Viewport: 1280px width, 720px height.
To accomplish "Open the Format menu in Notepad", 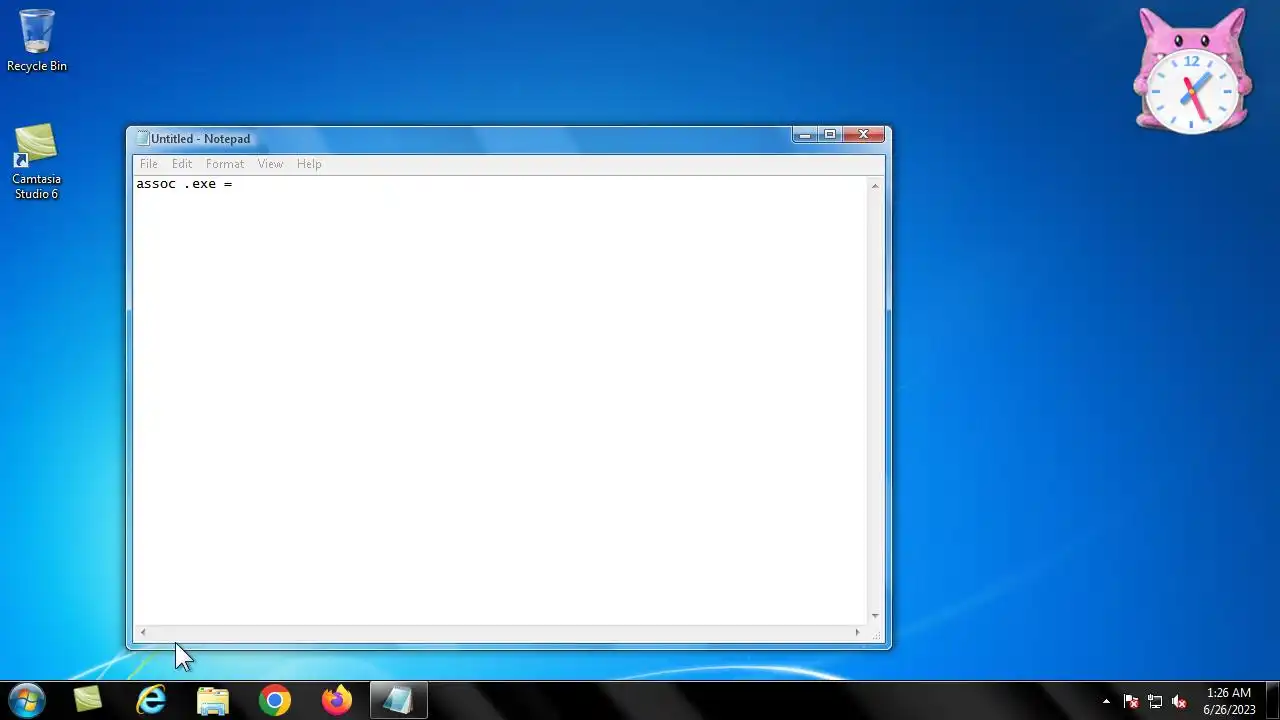I will click(225, 164).
